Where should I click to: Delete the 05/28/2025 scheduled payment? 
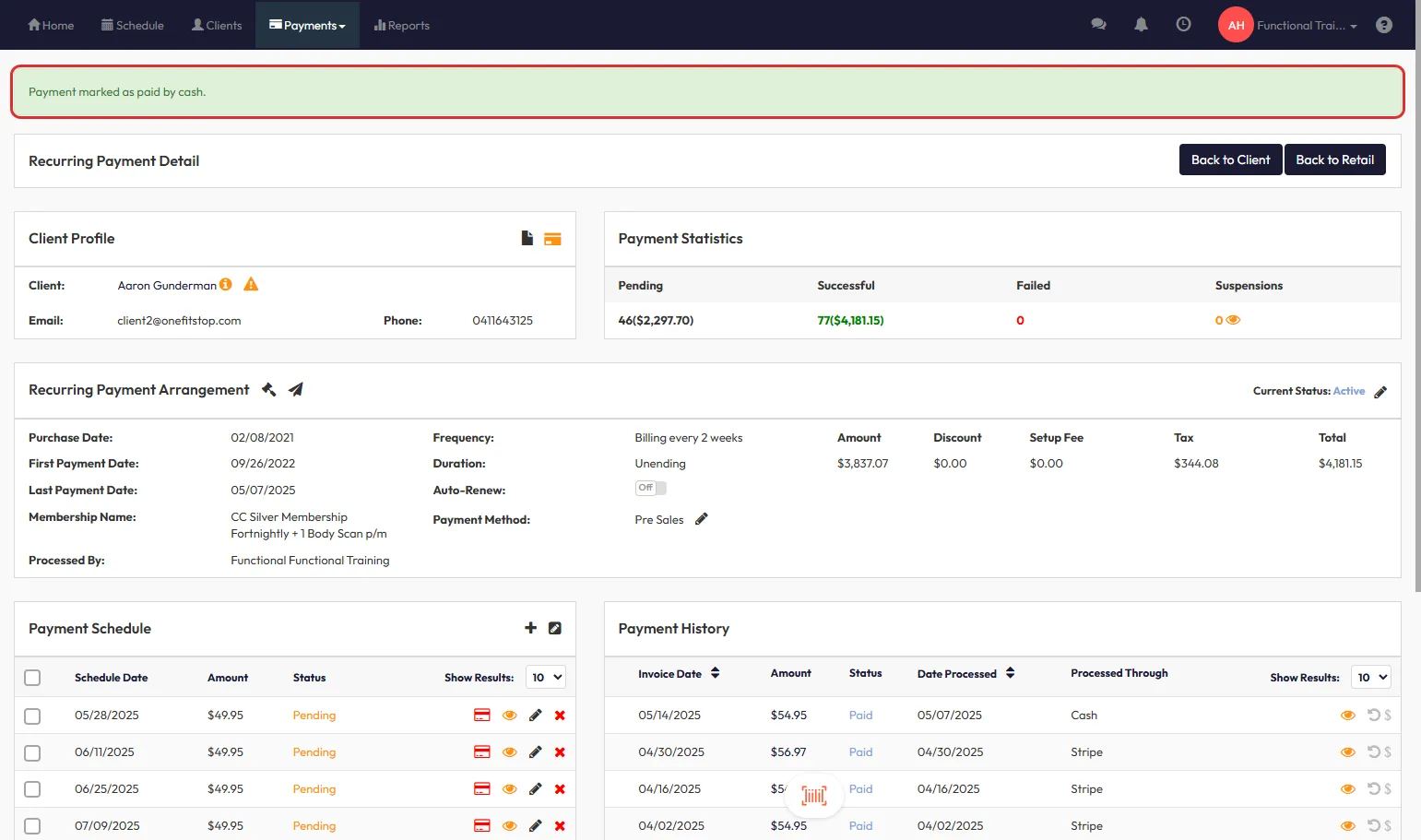(x=560, y=716)
